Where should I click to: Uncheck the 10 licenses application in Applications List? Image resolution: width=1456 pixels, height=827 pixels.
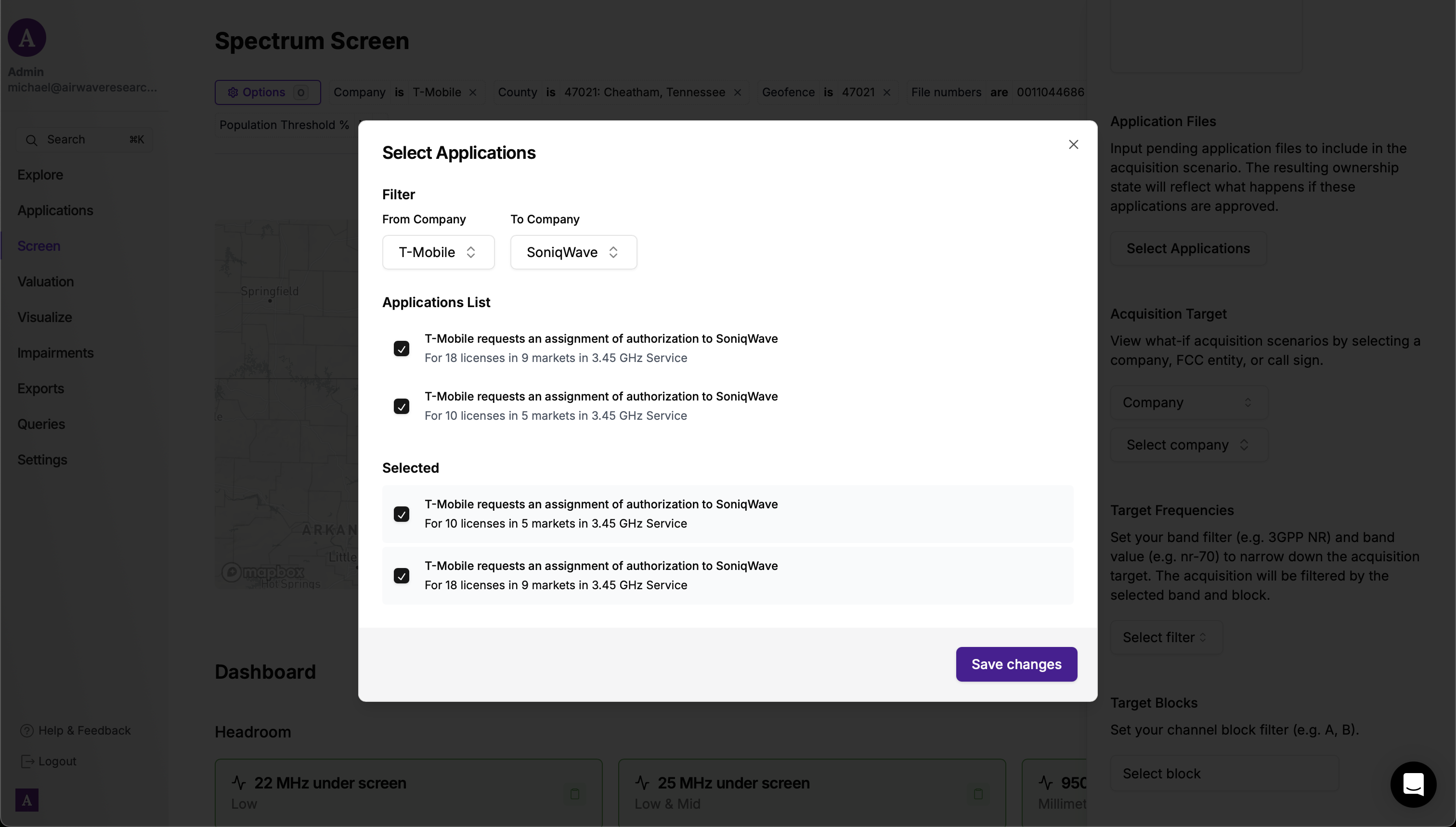[x=402, y=406]
